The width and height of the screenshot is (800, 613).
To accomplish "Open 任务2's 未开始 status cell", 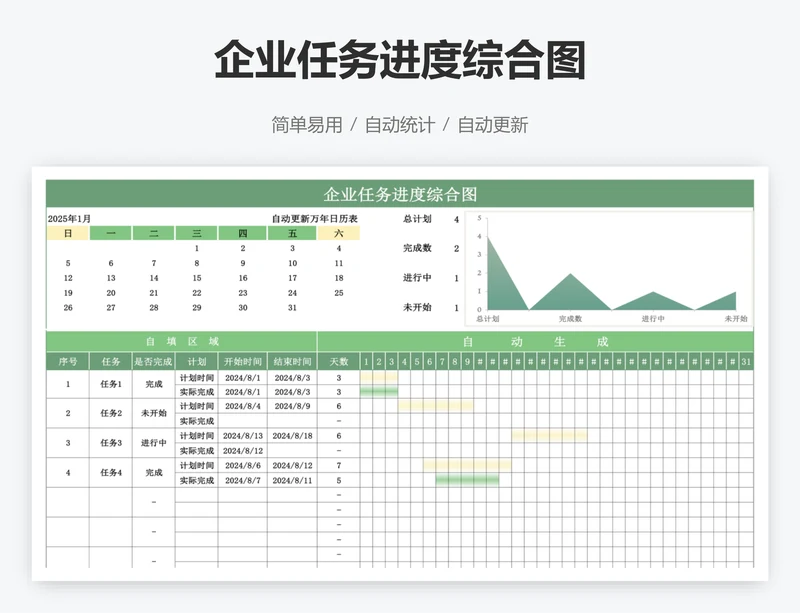I will point(153,413).
